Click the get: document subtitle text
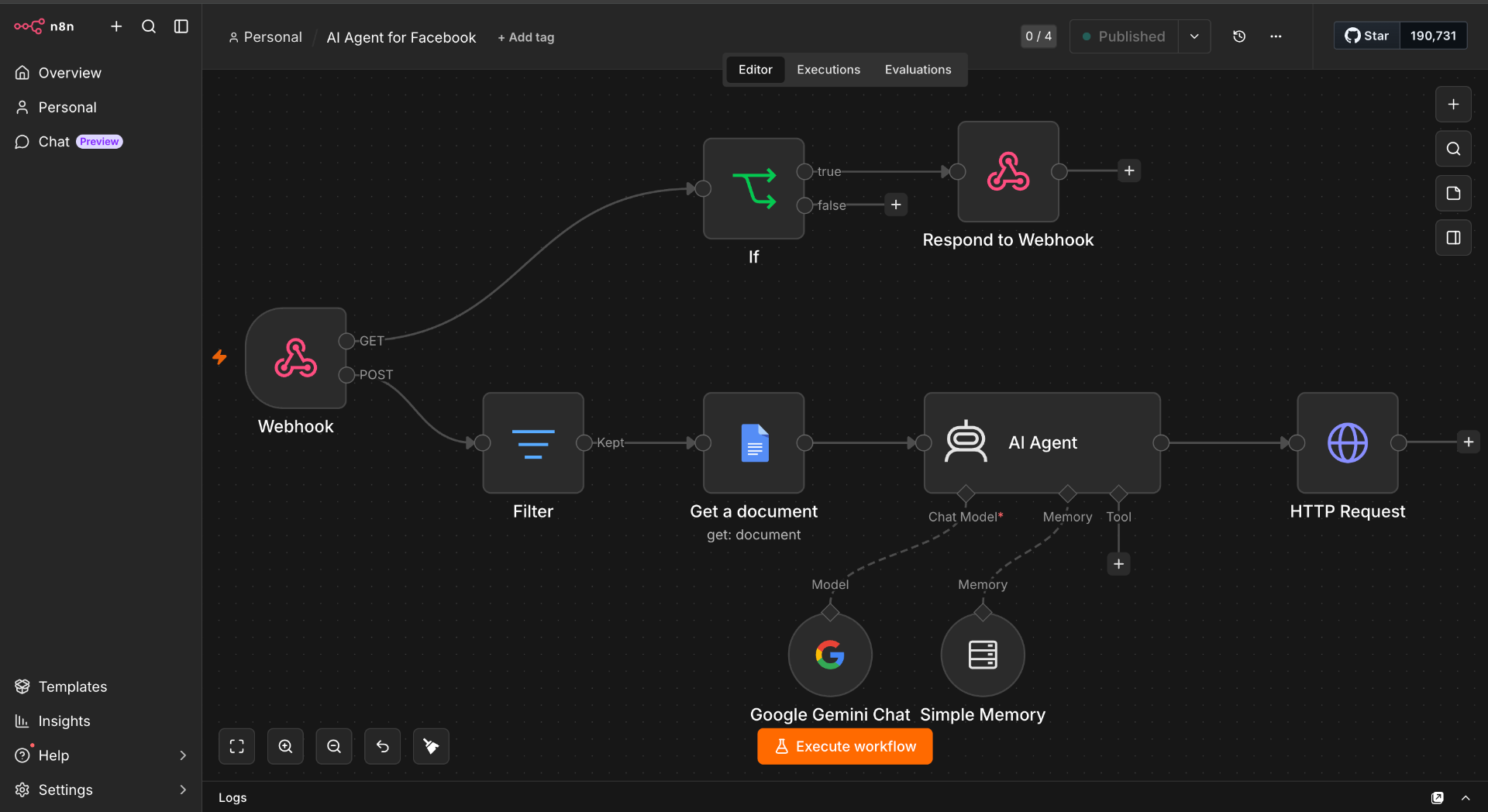The image size is (1488, 812). [x=753, y=535]
